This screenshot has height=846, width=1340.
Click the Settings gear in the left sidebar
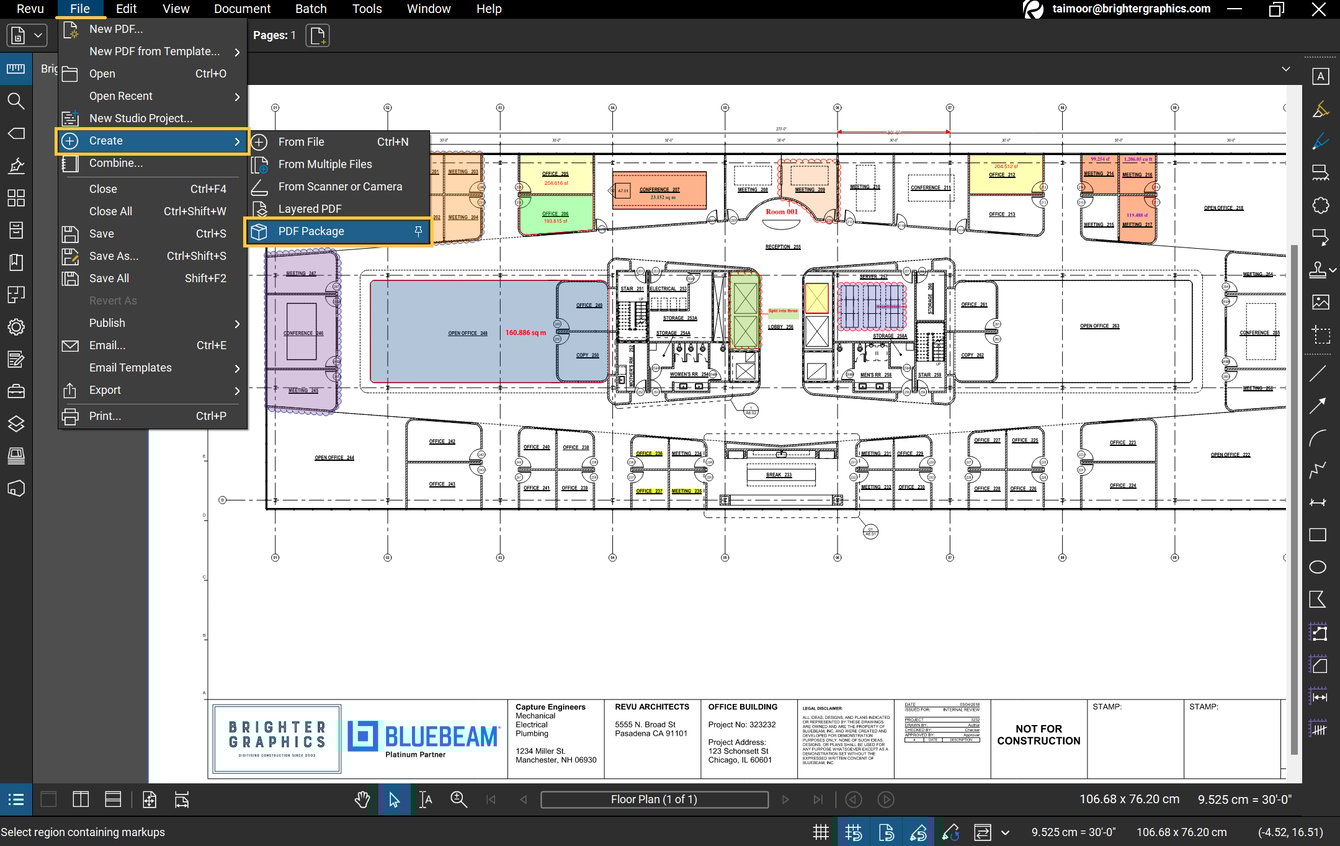16,327
